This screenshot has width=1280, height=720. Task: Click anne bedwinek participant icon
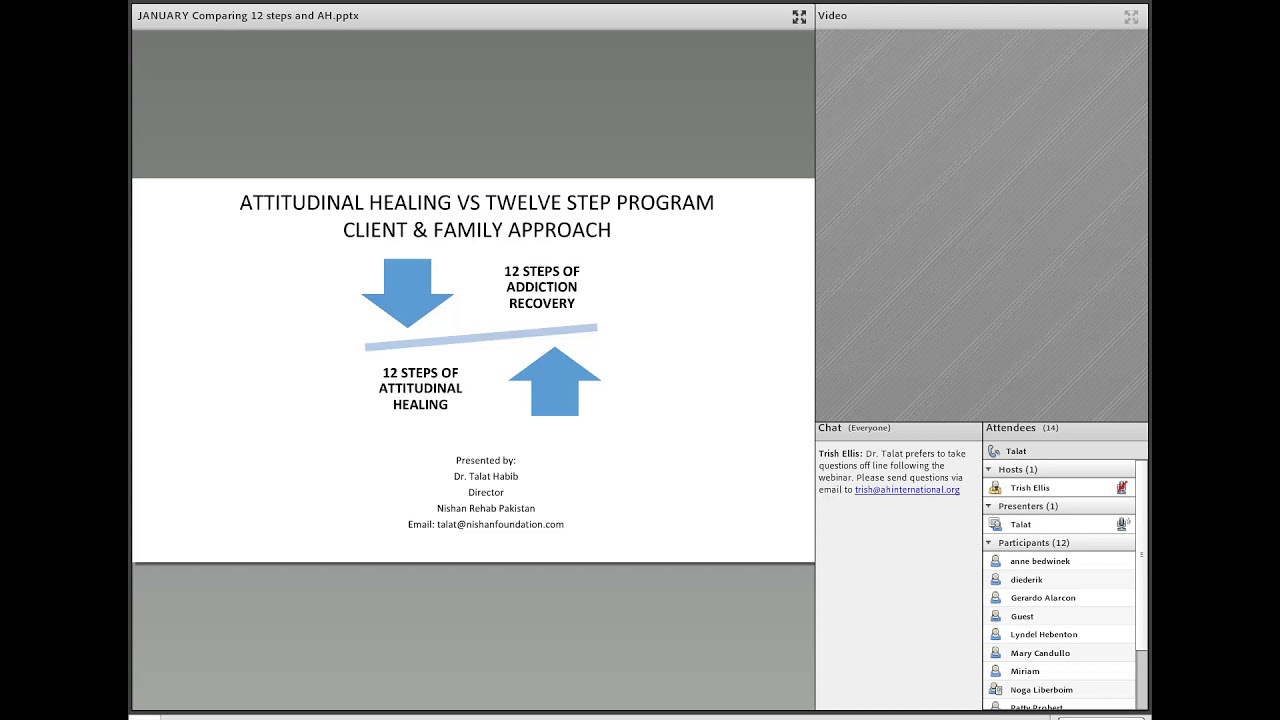pos(995,561)
